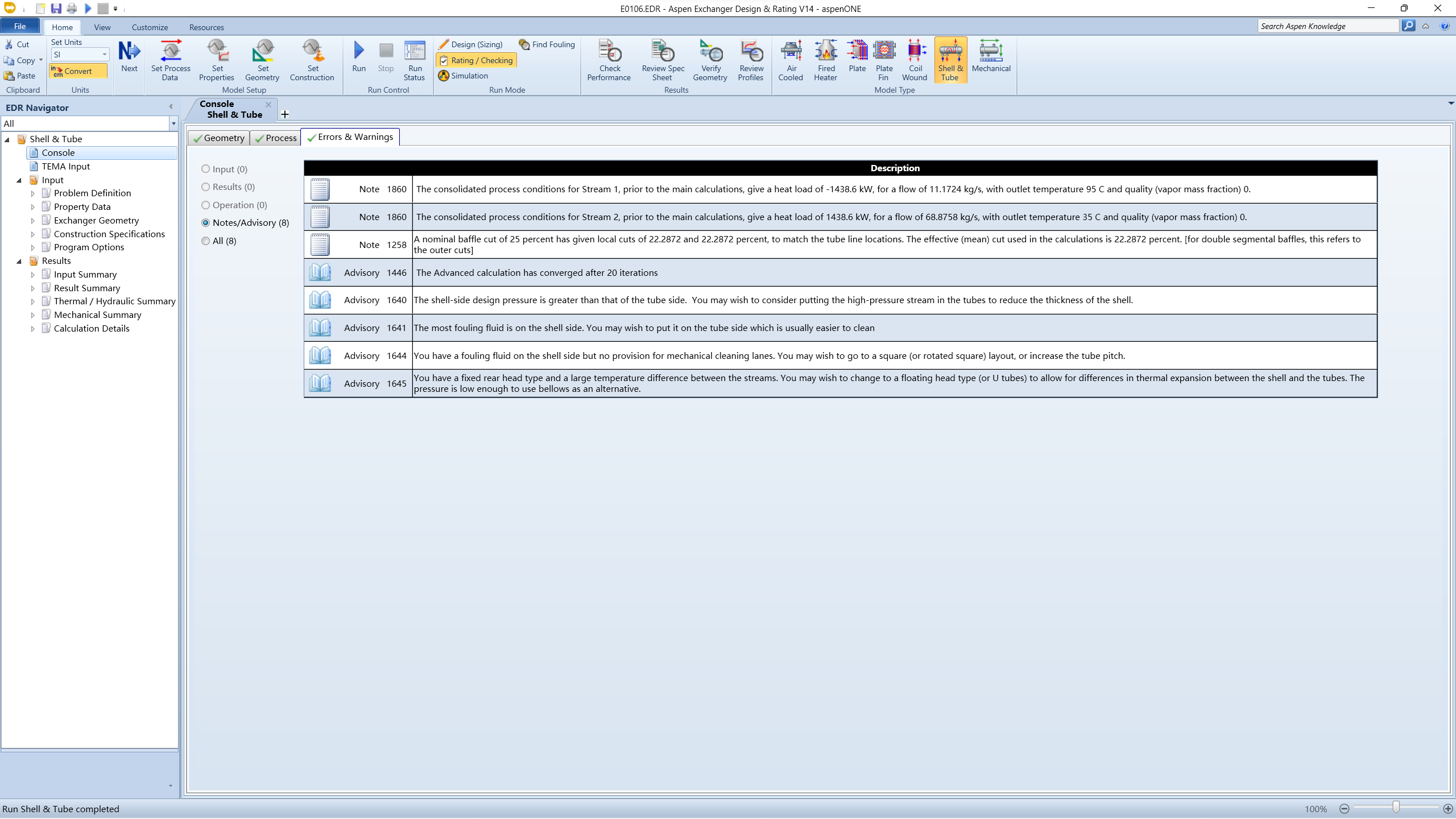This screenshot has width=1456, height=819.
Task: Switch to the Geometry tab
Action: coord(218,138)
